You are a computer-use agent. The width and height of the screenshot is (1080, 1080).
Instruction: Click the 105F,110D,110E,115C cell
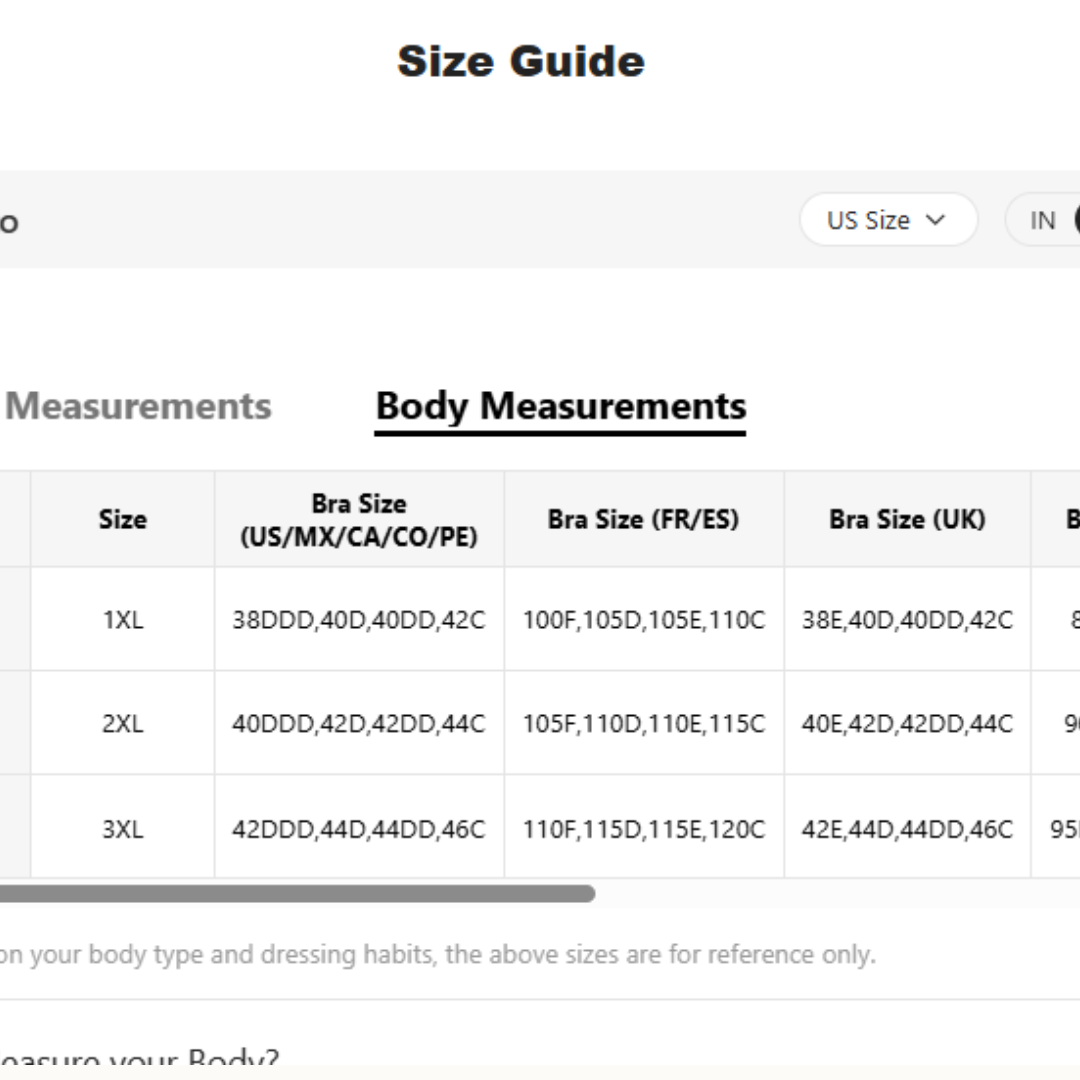pos(644,722)
